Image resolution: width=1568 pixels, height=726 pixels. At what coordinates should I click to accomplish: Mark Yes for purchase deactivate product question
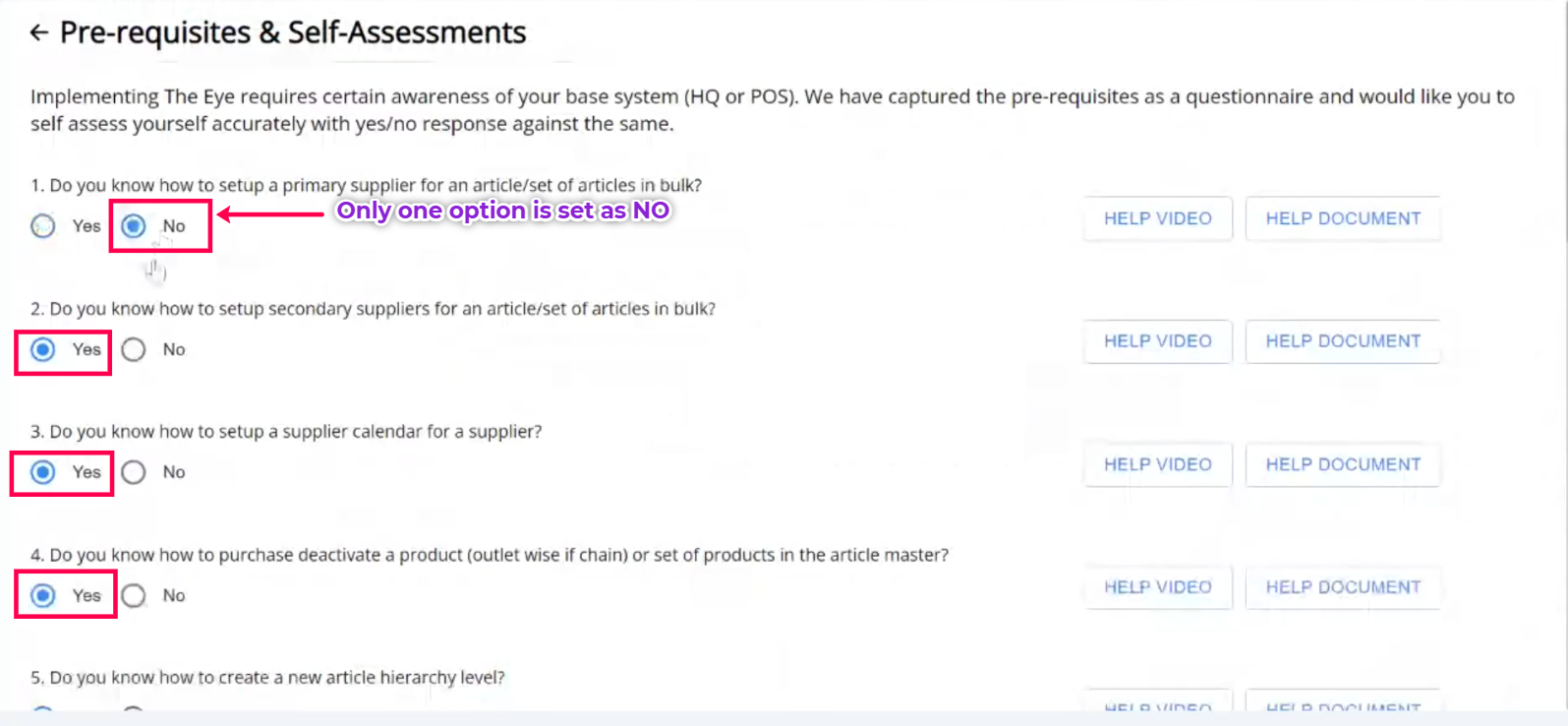click(x=43, y=595)
